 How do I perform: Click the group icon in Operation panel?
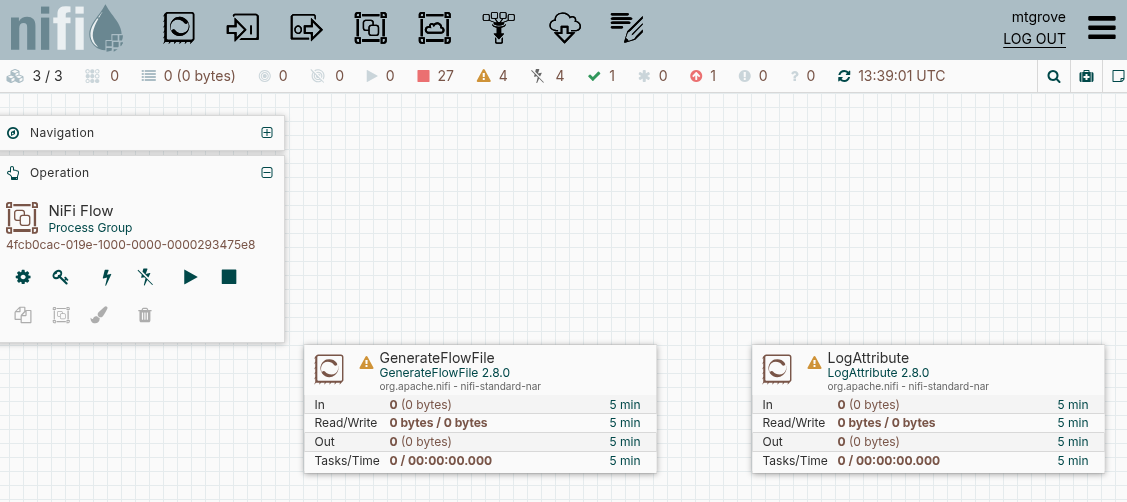coord(61,315)
